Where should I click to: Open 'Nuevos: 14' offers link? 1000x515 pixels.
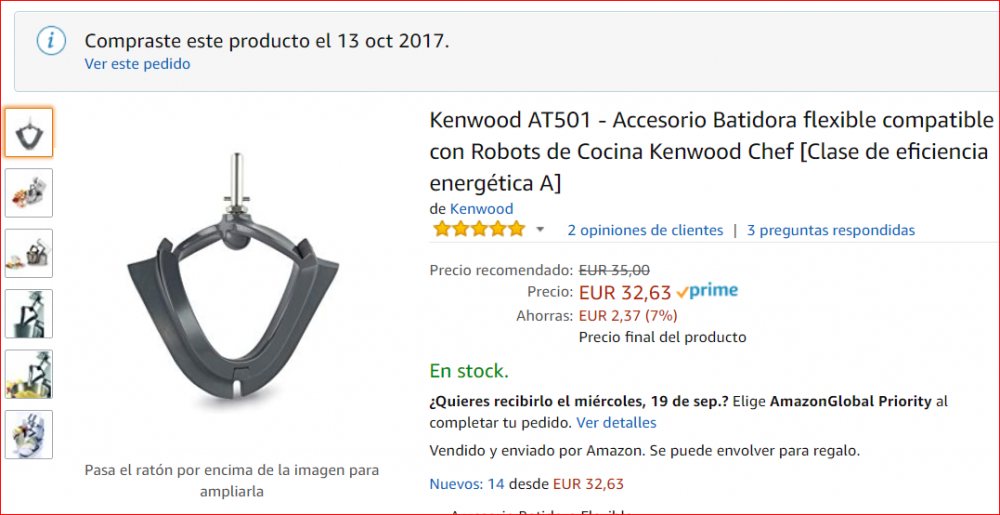point(467,484)
